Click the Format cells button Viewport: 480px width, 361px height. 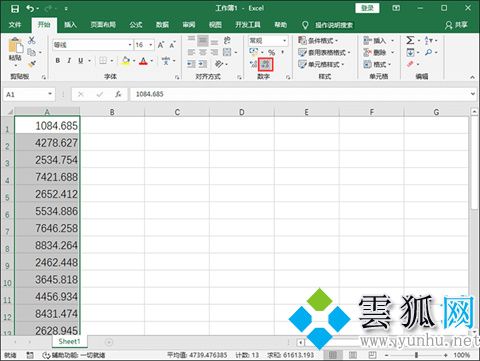click(x=377, y=64)
